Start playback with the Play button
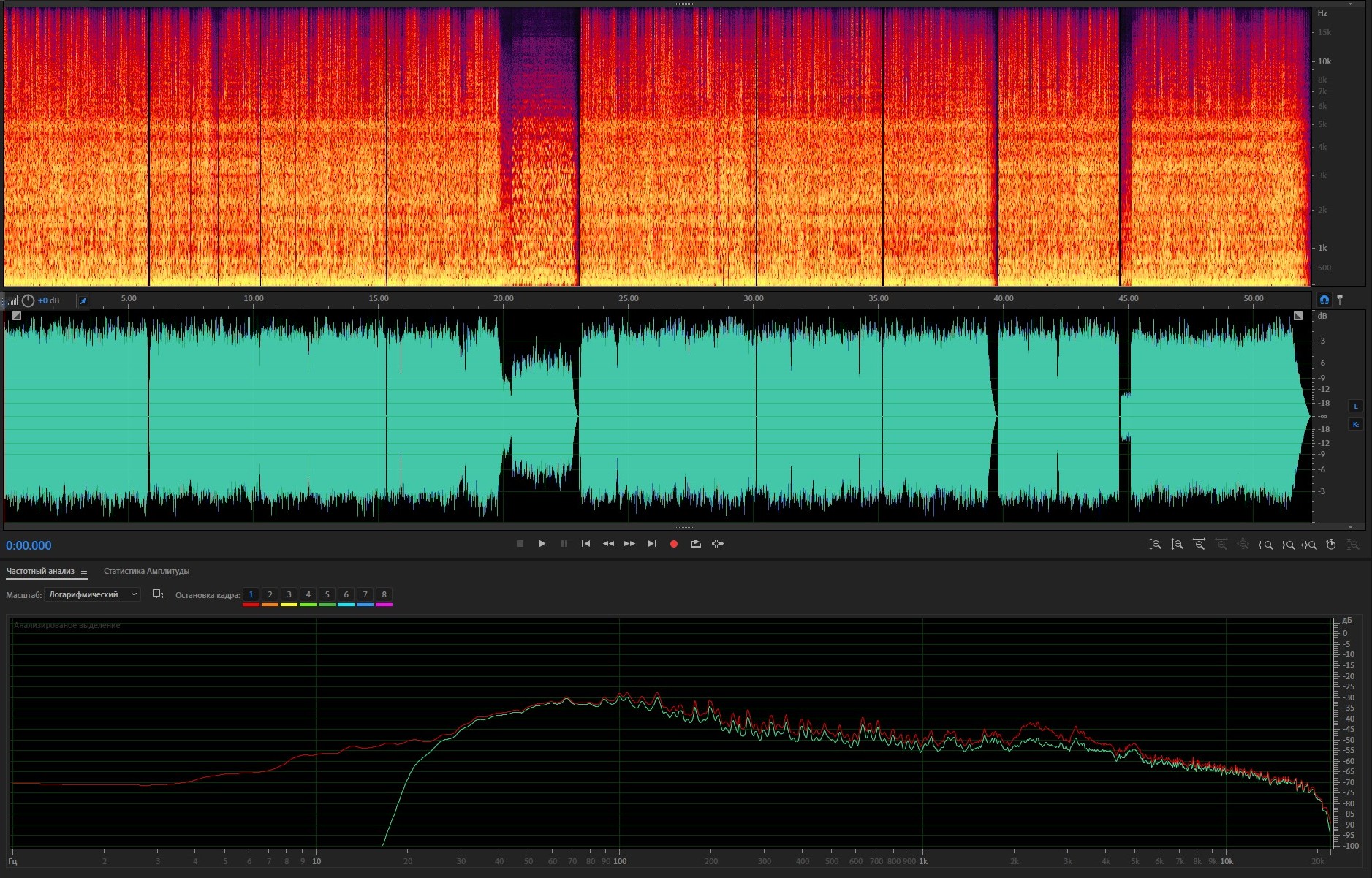 coord(542,544)
